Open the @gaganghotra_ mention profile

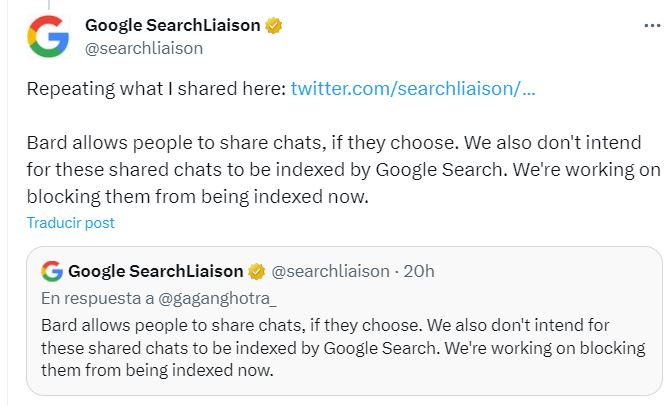[217, 298]
